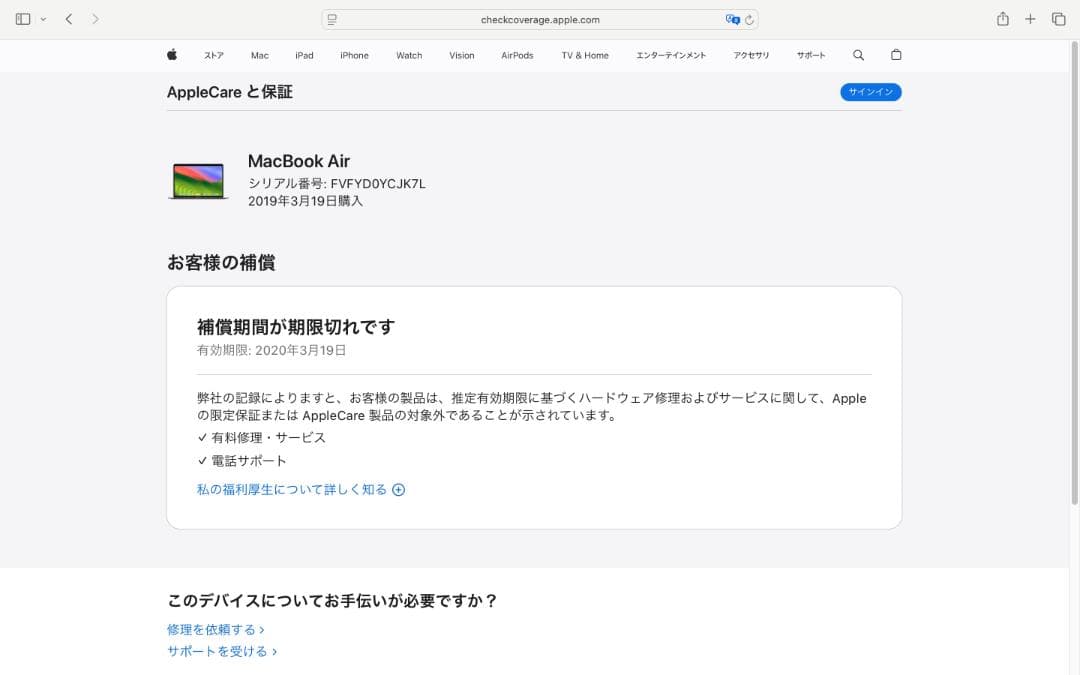Click the AppleCare と保証 heading
The image size is (1080, 675).
coord(229,92)
